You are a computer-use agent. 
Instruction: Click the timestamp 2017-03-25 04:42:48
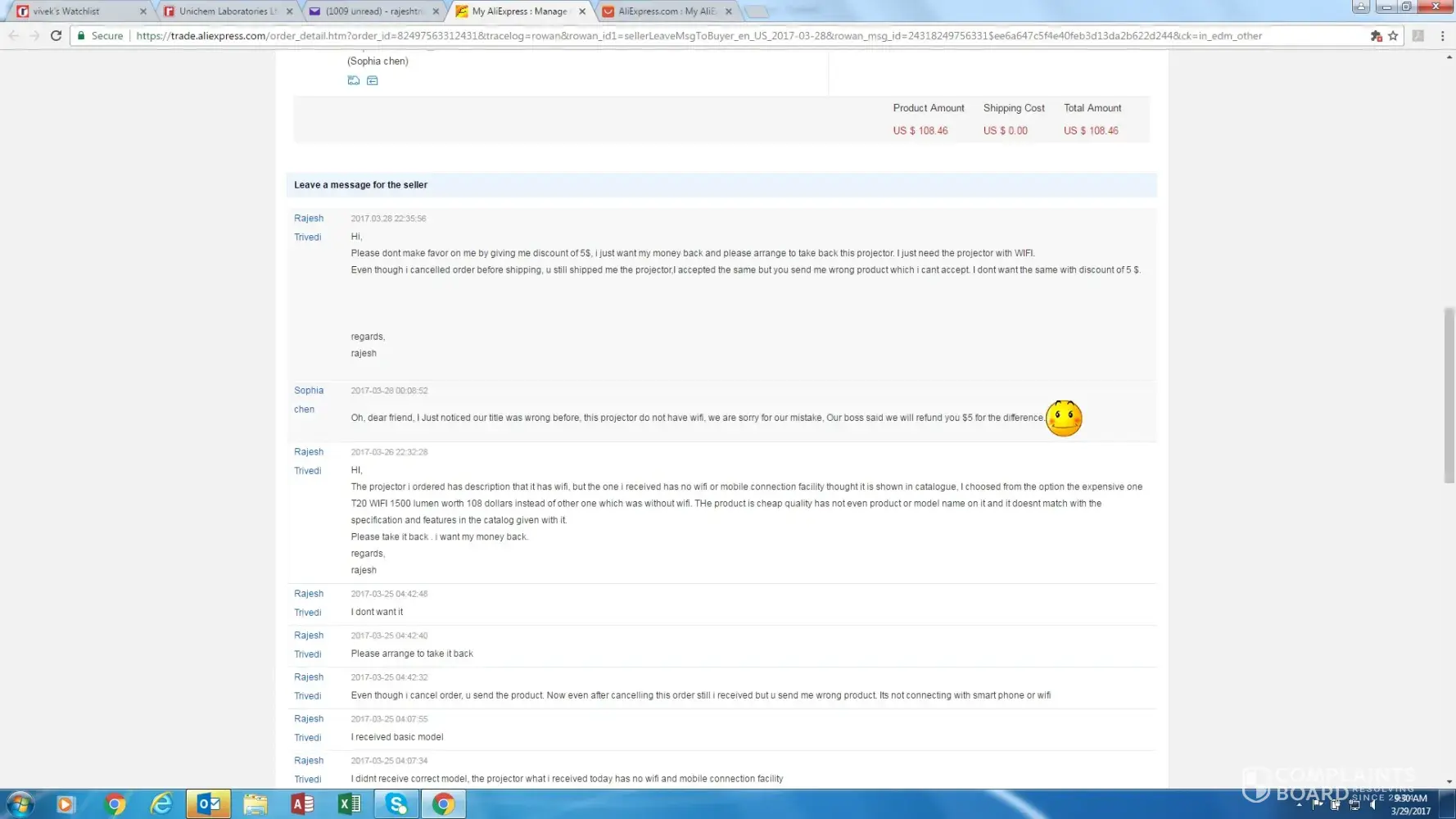tap(389, 594)
